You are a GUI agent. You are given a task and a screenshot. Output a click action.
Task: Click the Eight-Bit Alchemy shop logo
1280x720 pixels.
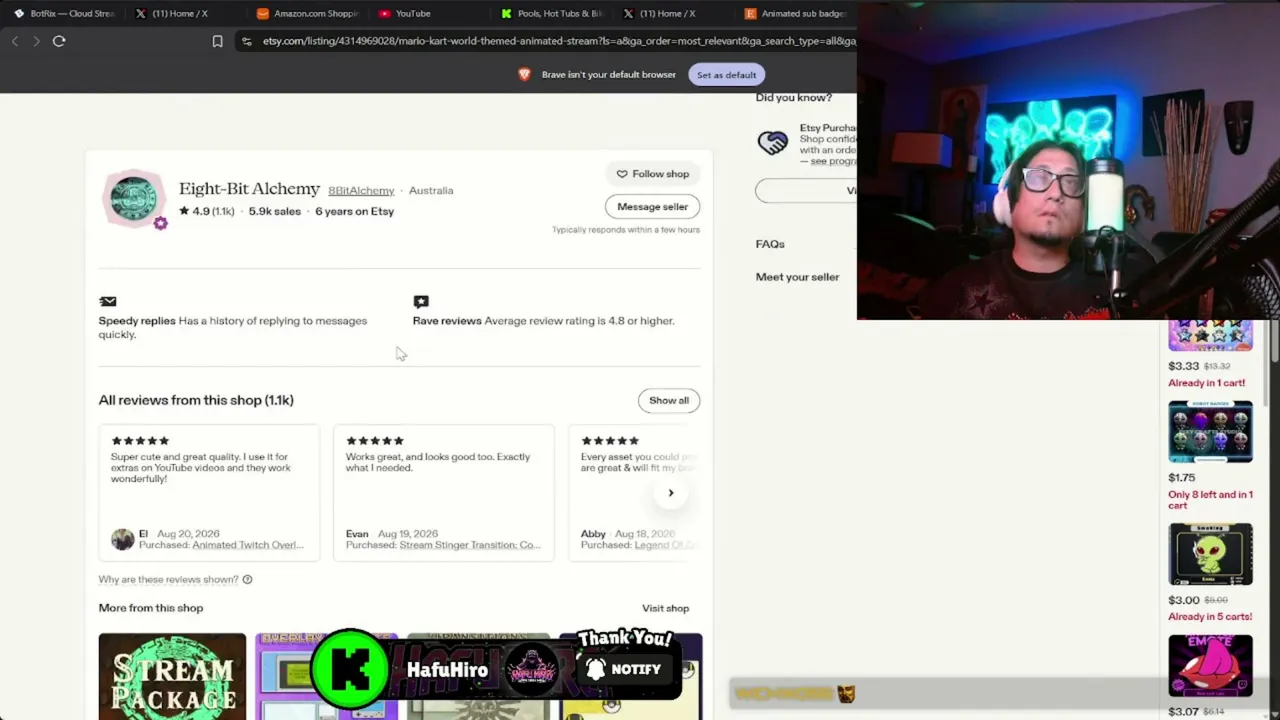point(133,198)
